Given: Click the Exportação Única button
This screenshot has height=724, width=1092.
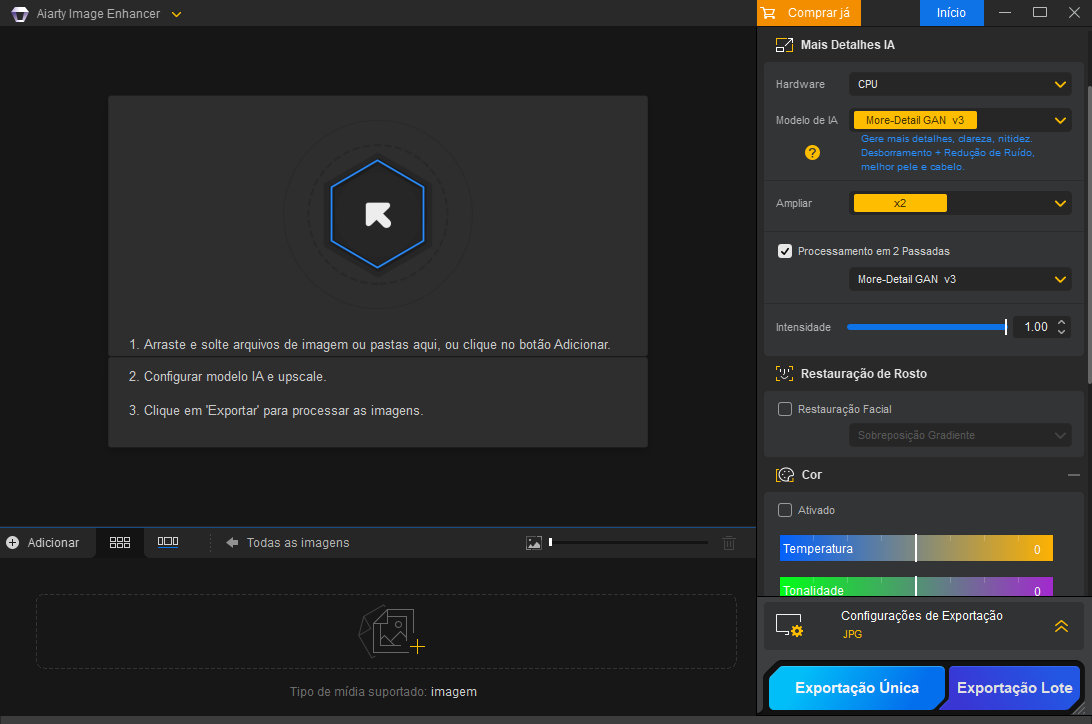Looking at the screenshot, I should click(857, 688).
